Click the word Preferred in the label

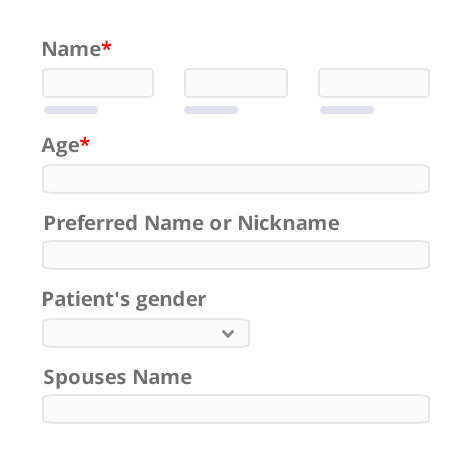point(91,223)
